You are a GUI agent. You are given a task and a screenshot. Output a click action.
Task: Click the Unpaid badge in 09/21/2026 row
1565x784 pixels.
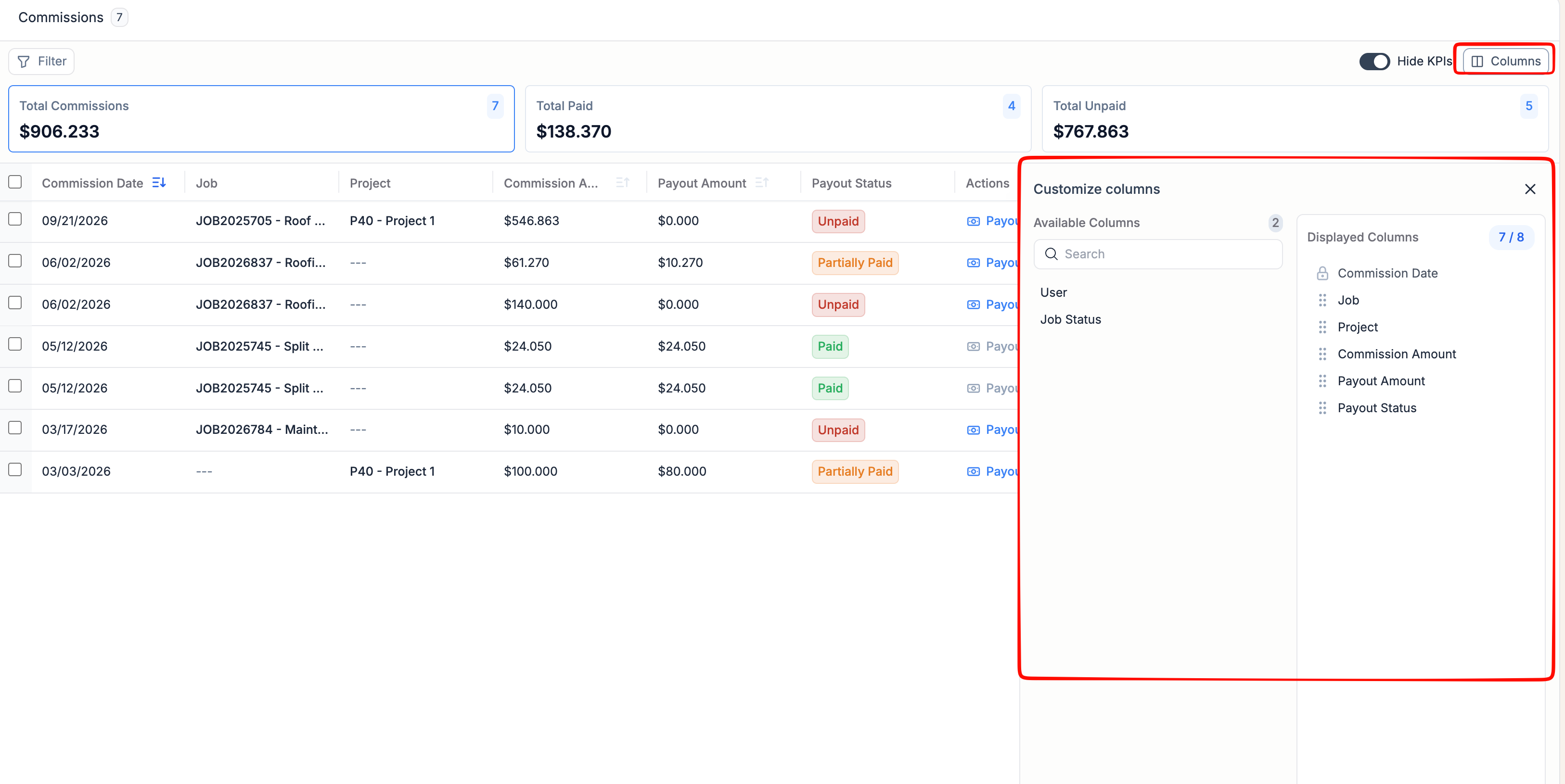[838, 222]
